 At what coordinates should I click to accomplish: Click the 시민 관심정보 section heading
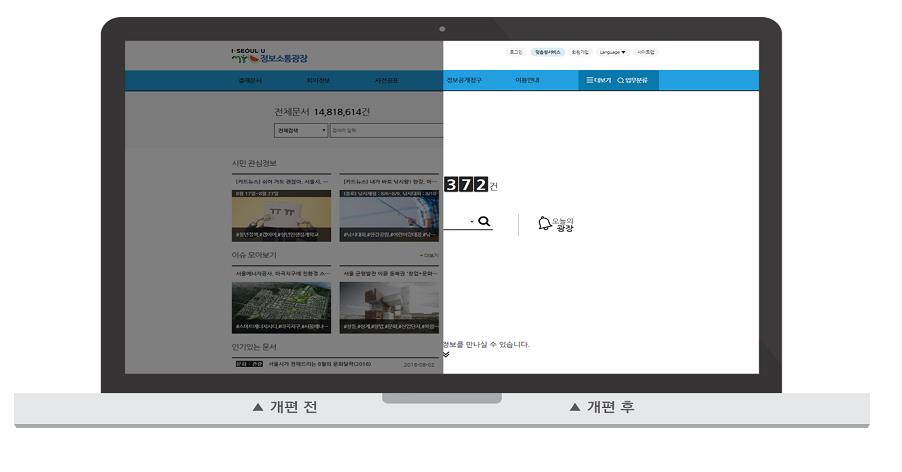point(254,164)
